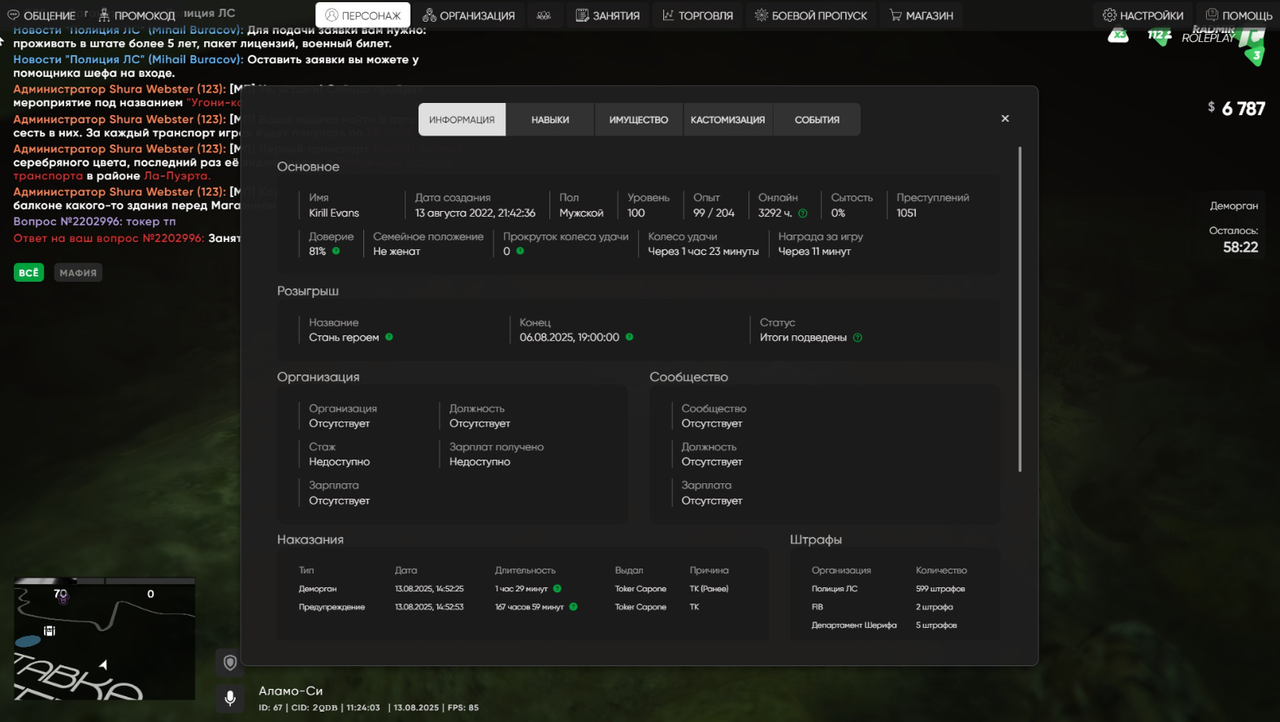
Task: Click the Мужской gender value
Action: coord(581,213)
